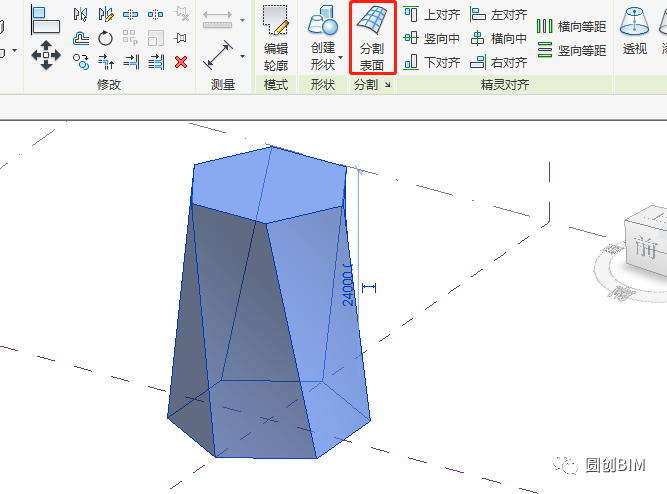Select Trim/Extend Single Element tool
Screen dimensions: 667x494
131,62
